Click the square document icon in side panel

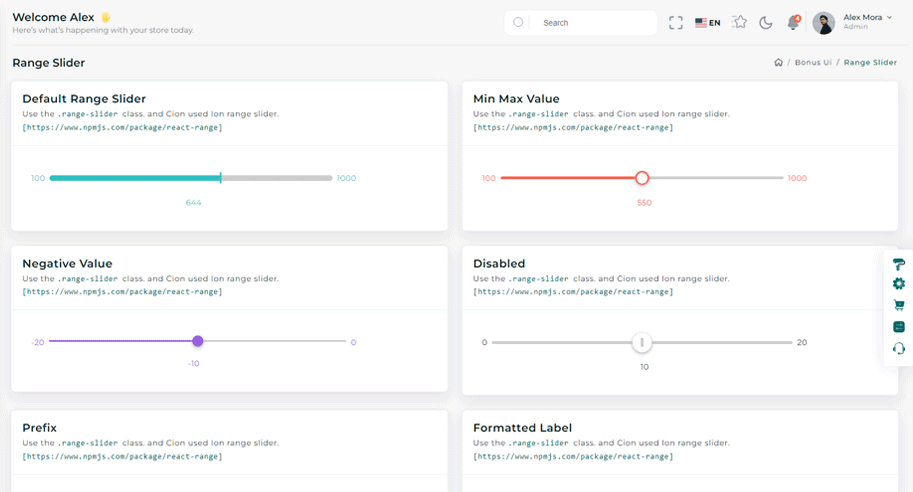pos(898,327)
